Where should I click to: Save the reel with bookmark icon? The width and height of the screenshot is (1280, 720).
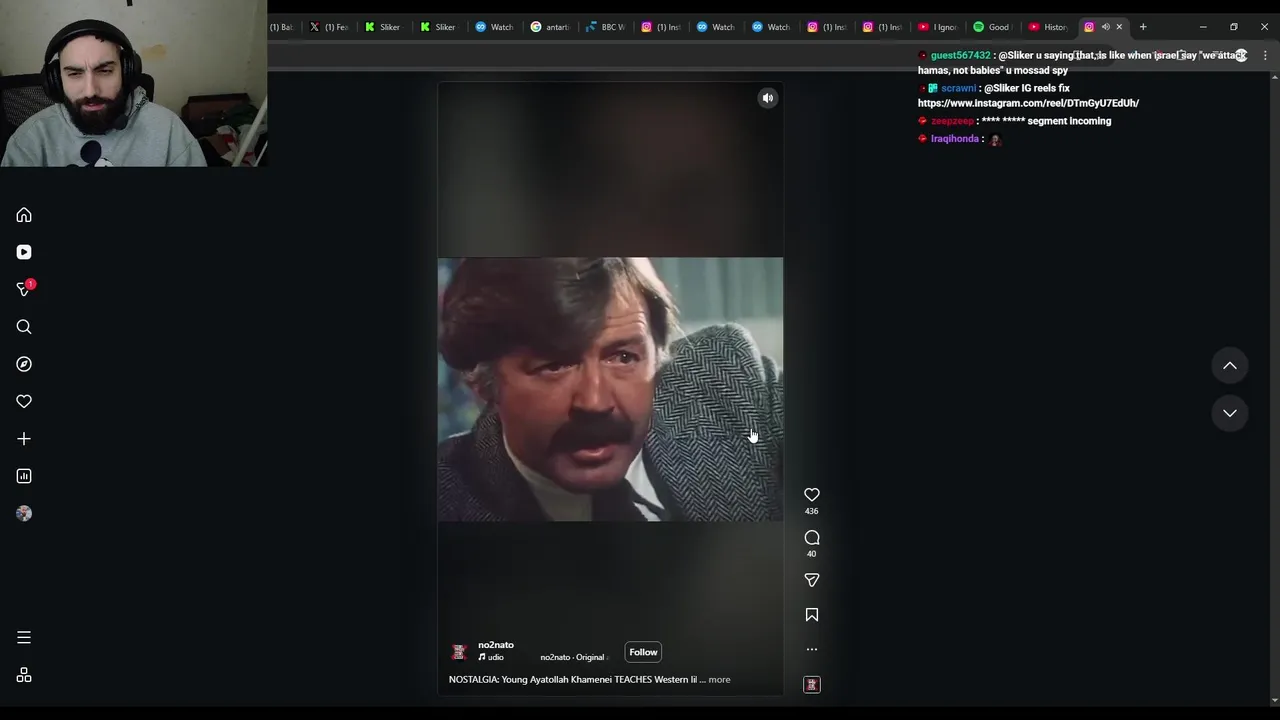pos(812,615)
